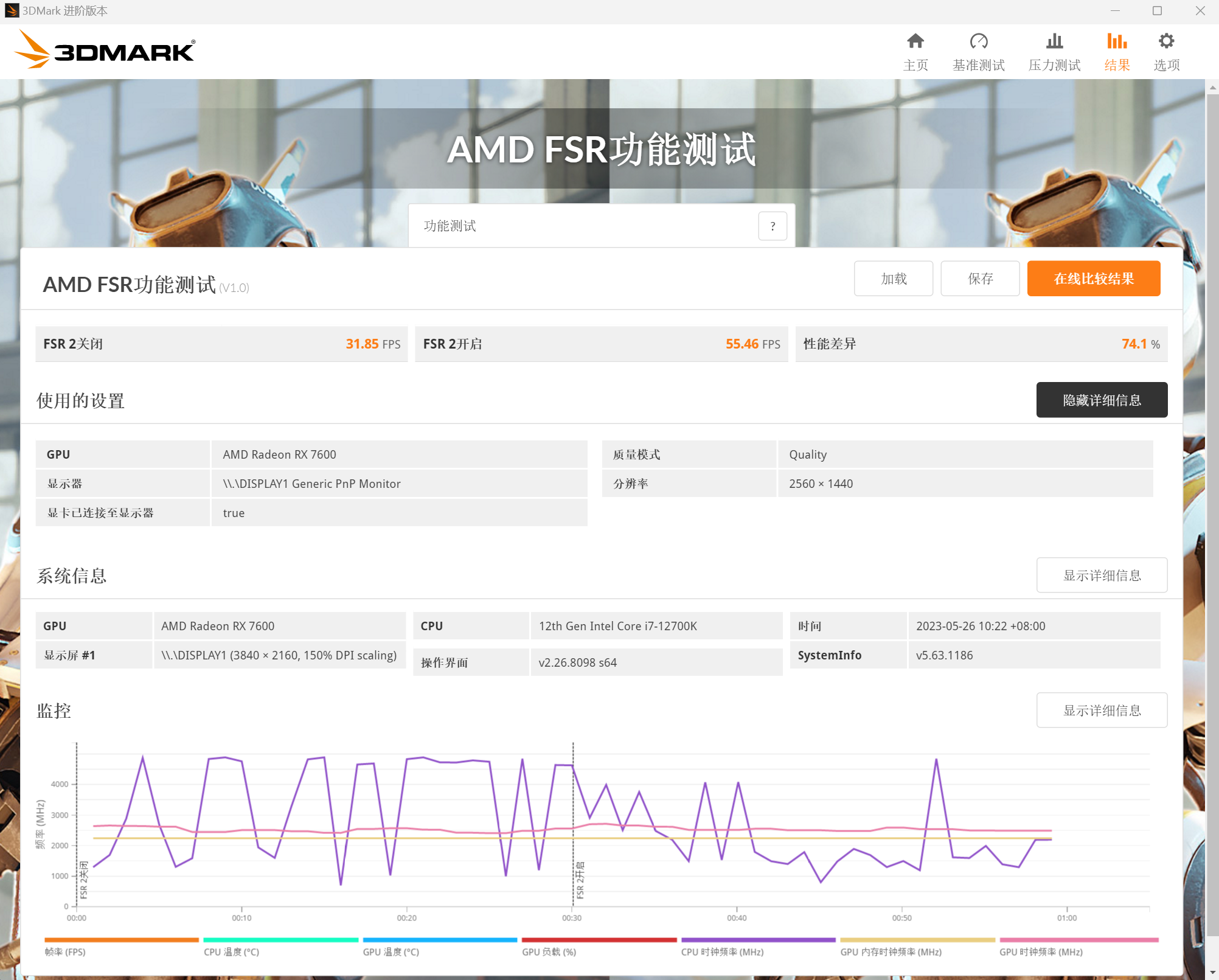This screenshot has width=1219, height=980.
Task: Close the 3DMark window
Action: 1200,11
